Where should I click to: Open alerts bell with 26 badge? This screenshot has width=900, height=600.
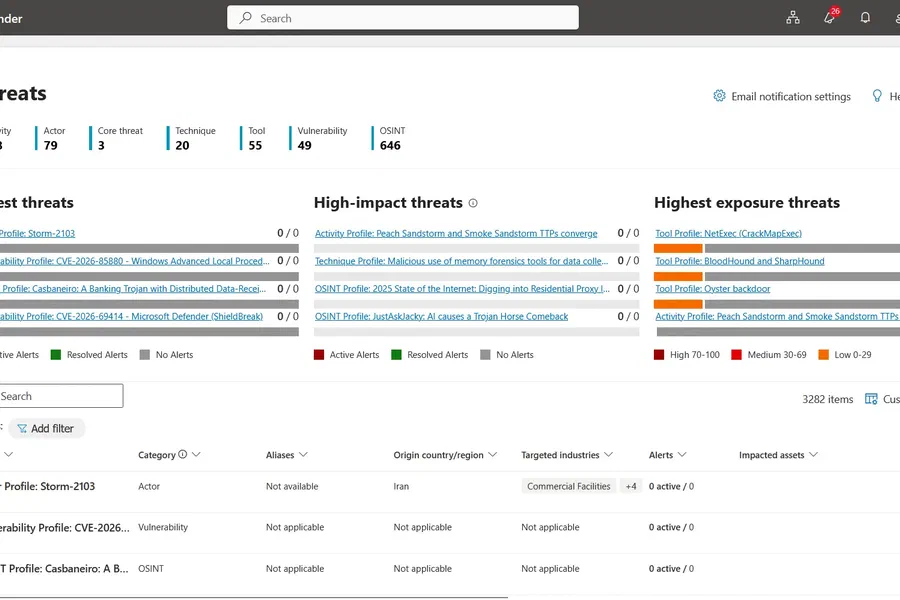[830, 17]
